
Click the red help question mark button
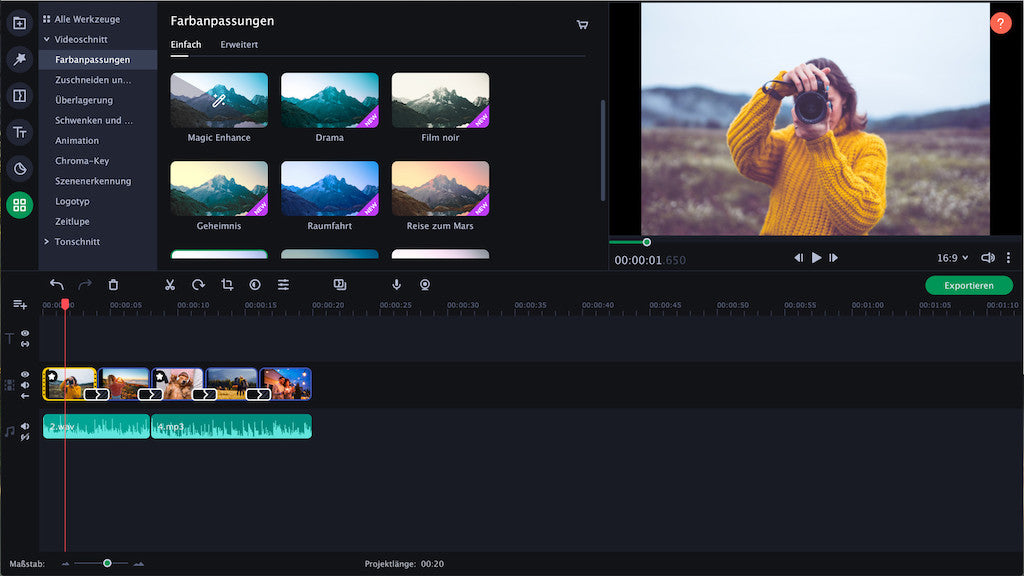pyautogui.click(x=1001, y=23)
